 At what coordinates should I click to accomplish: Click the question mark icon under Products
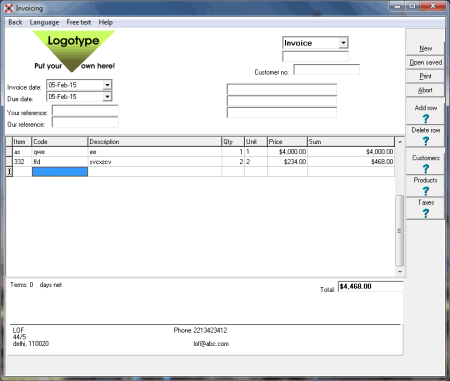pos(426,191)
